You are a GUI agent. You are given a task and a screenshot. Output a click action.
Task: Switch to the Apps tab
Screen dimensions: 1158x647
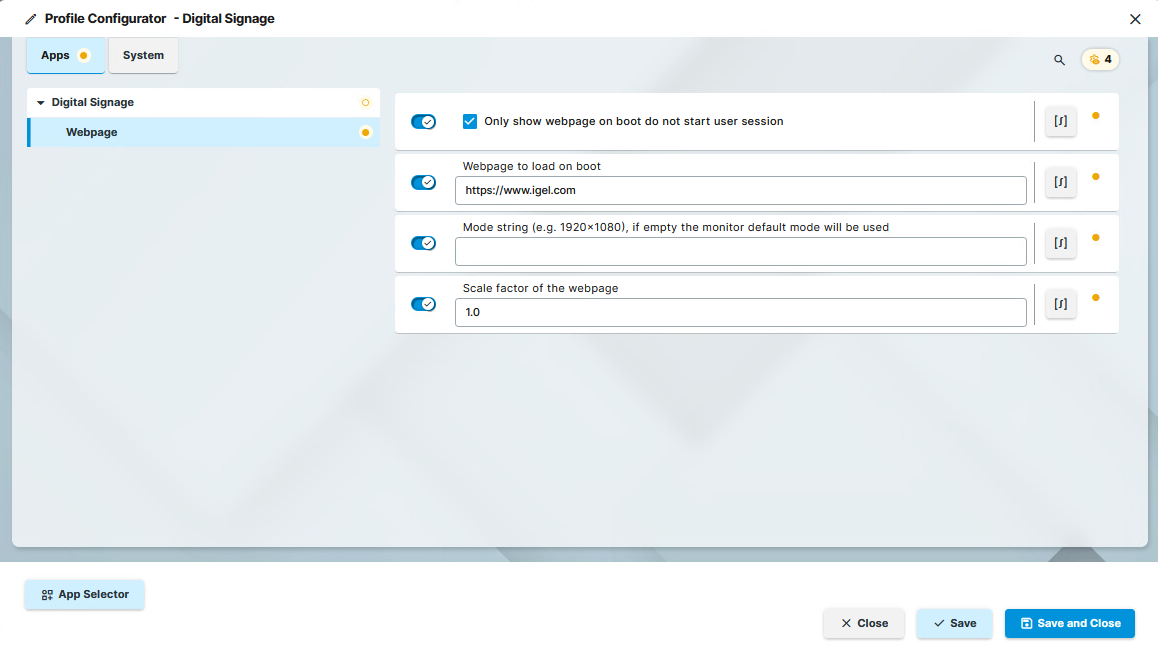pyautogui.click(x=60, y=55)
